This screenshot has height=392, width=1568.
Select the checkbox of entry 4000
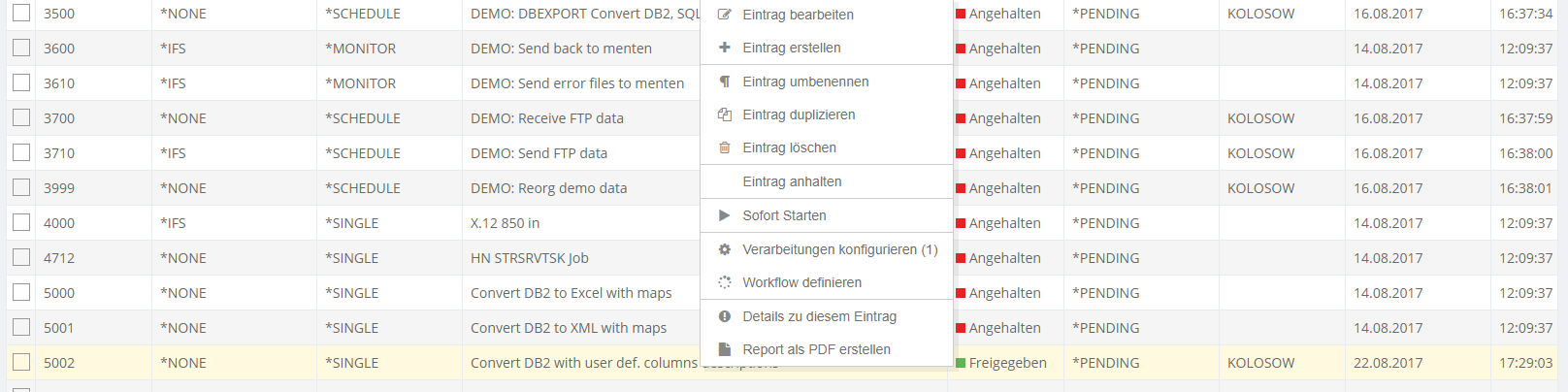tap(21, 223)
